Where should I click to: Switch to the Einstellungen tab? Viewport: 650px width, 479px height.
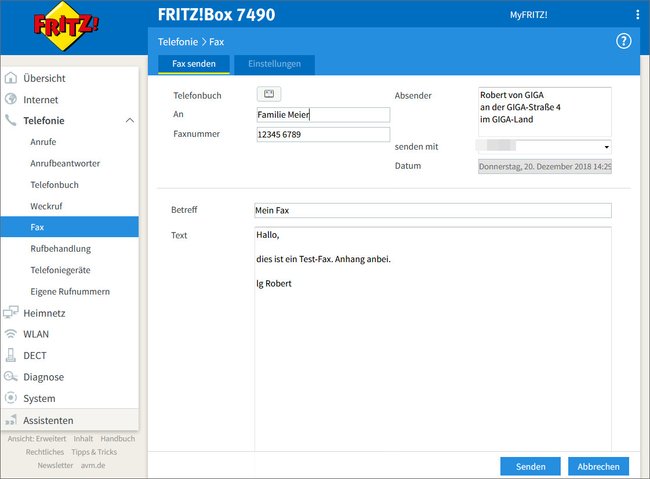(x=274, y=64)
